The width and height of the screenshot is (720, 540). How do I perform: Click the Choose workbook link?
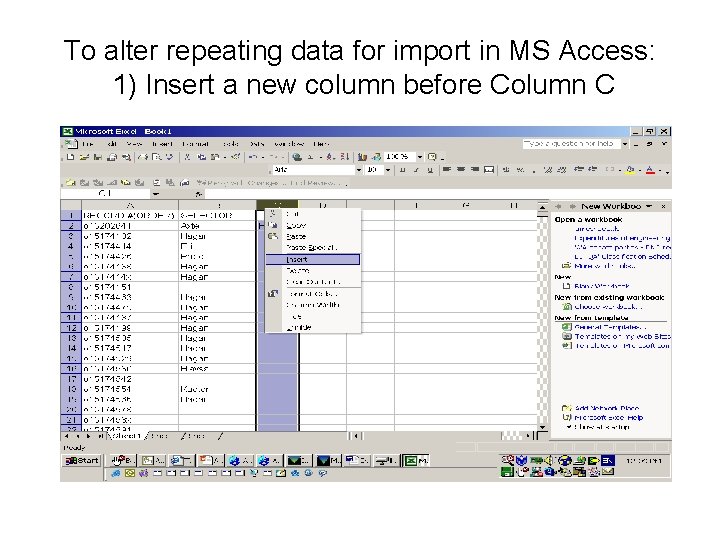[x=608, y=307]
